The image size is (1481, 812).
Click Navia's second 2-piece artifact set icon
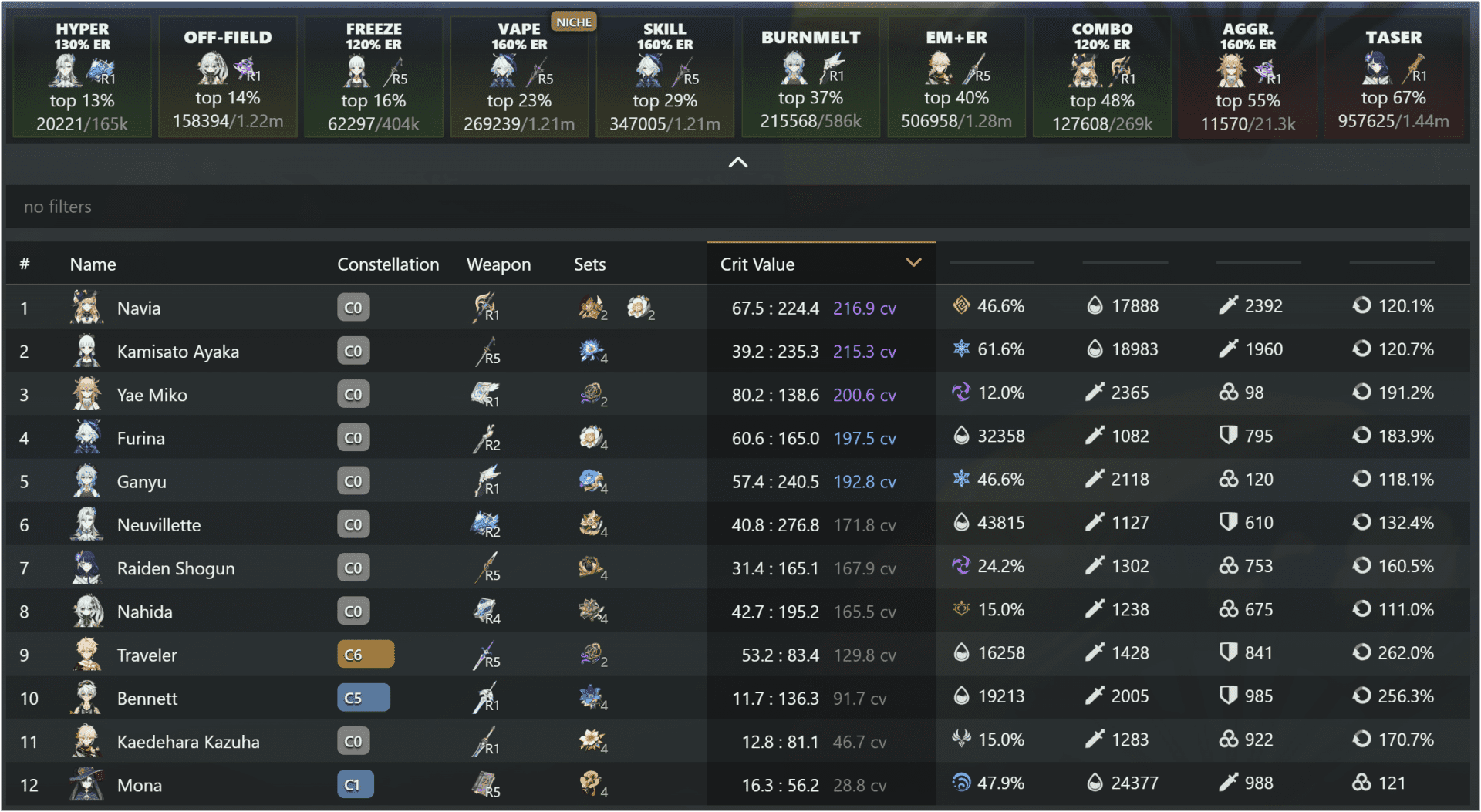tap(640, 308)
